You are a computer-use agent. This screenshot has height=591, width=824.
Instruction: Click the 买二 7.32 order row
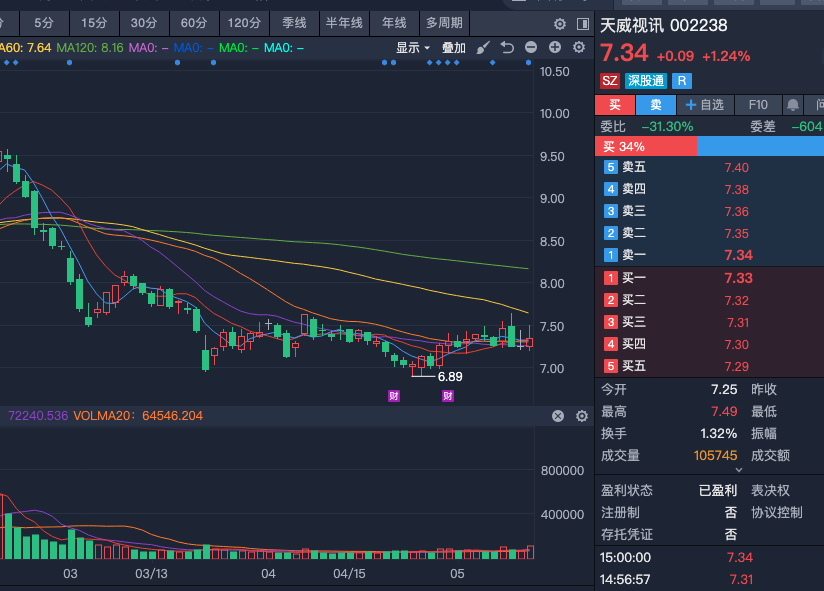click(x=709, y=300)
